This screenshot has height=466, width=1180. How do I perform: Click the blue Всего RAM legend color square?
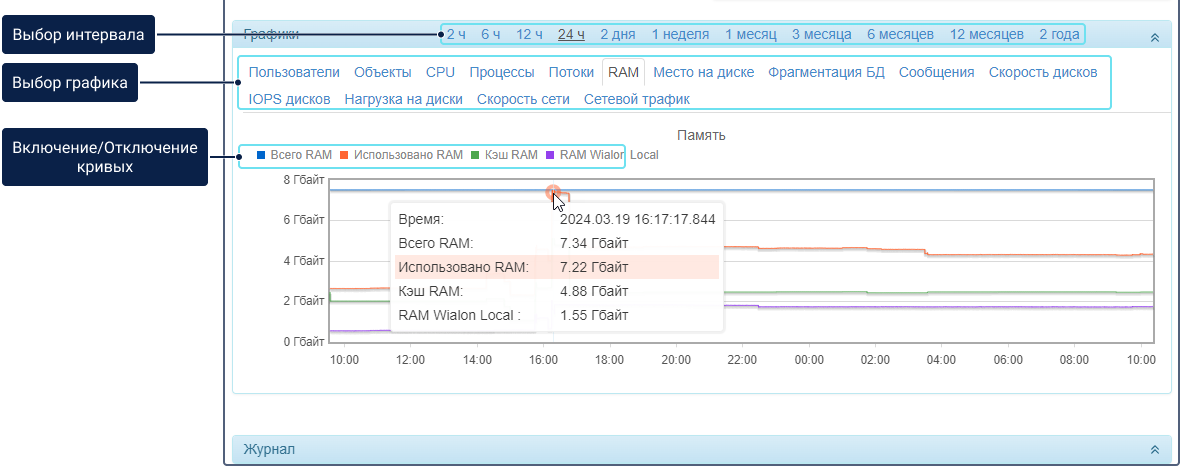click(261, 155)
